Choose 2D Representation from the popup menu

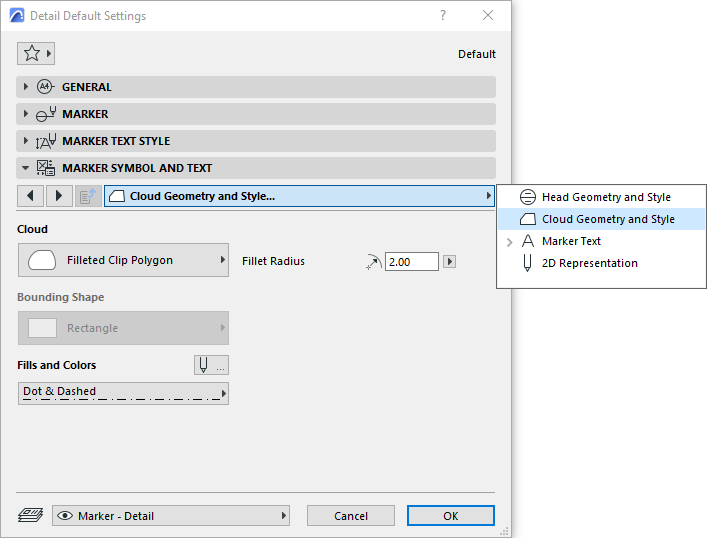pos(589,263)
